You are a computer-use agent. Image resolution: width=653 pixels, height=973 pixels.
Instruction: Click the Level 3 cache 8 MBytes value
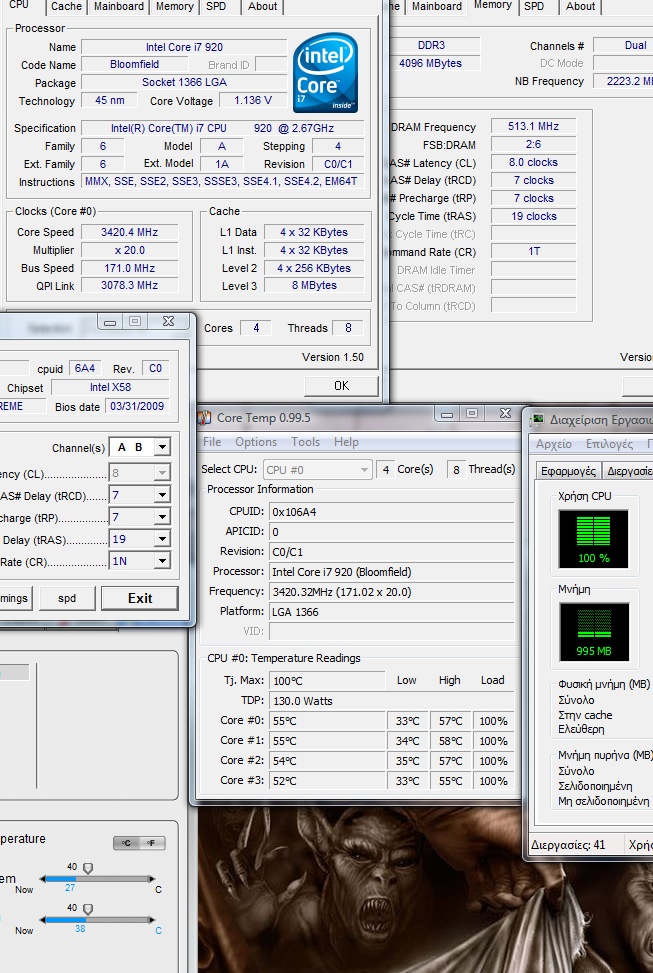pos(314,285)
